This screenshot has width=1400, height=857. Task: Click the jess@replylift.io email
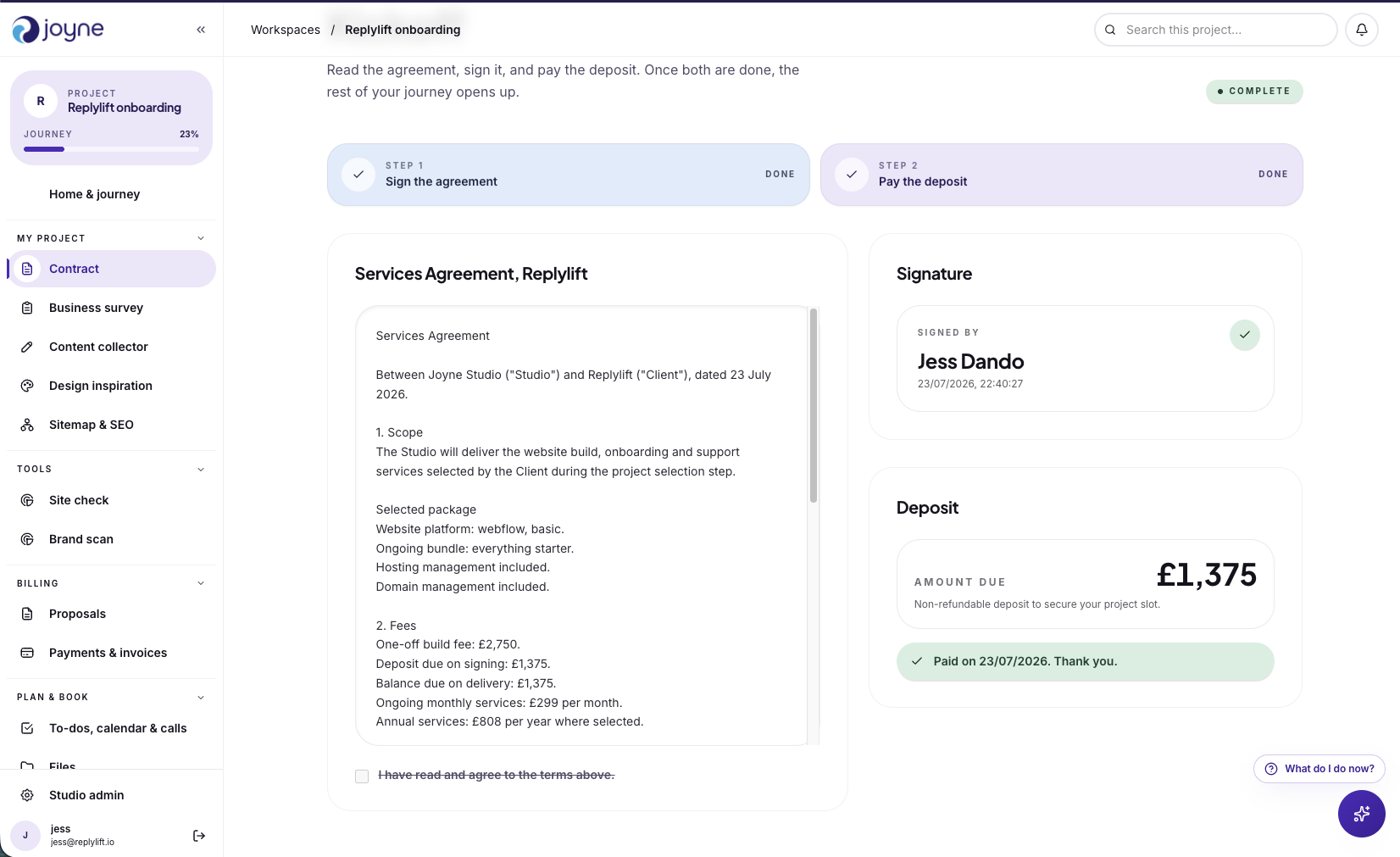pos(82,843)
